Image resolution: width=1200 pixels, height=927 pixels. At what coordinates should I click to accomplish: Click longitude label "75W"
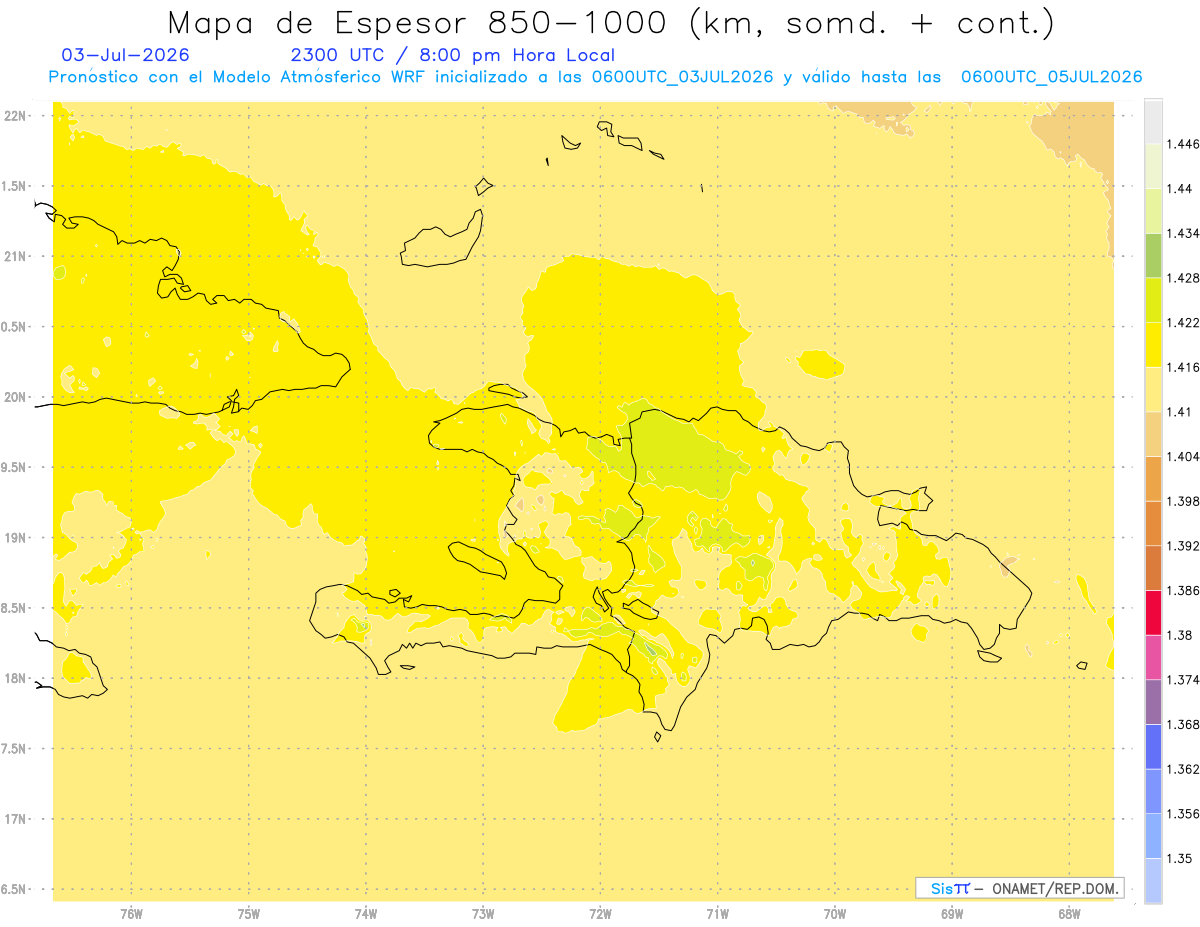click(x=249, y=914)
